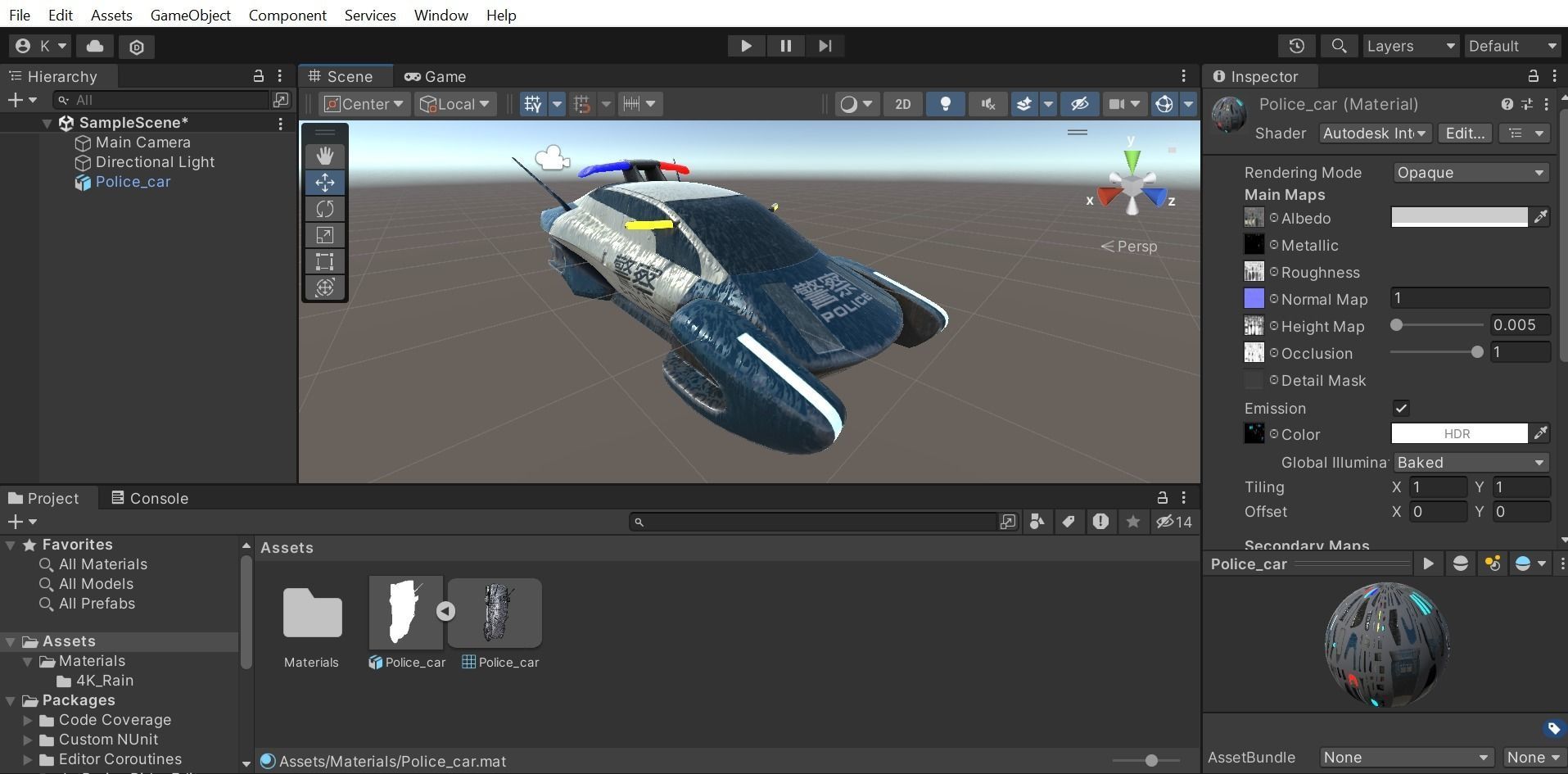The height and width of the screenshot is (774, 1568).
Task: Search assets by label icon
Action: tap(1069, 522)
